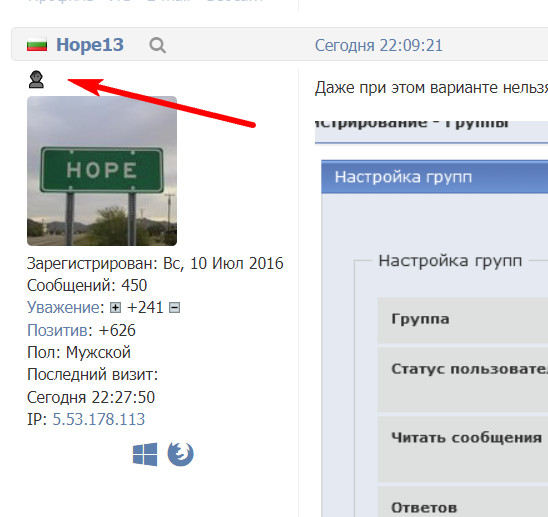The image size is (548, 517).
Task: Click the Firefox browser icon
Action: (180, 454)
